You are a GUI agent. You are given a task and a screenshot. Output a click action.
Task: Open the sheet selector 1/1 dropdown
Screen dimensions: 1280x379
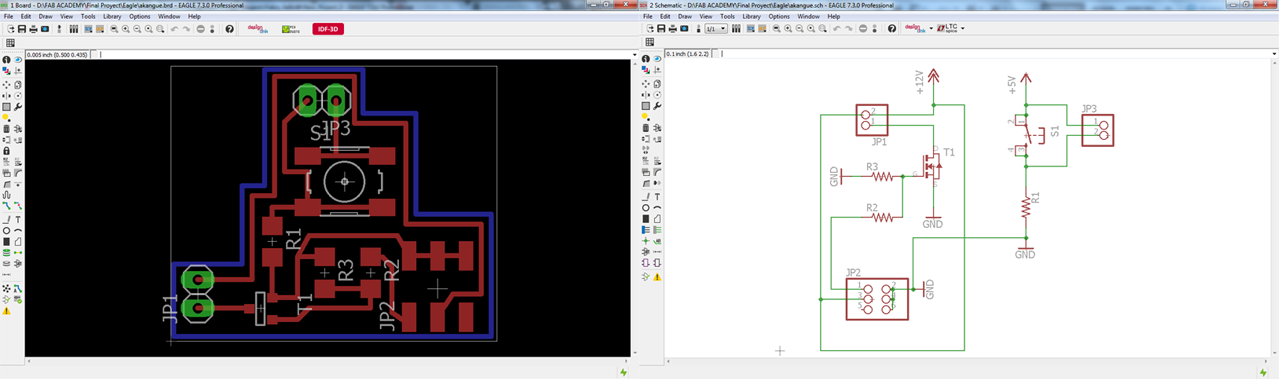[716, 29]
